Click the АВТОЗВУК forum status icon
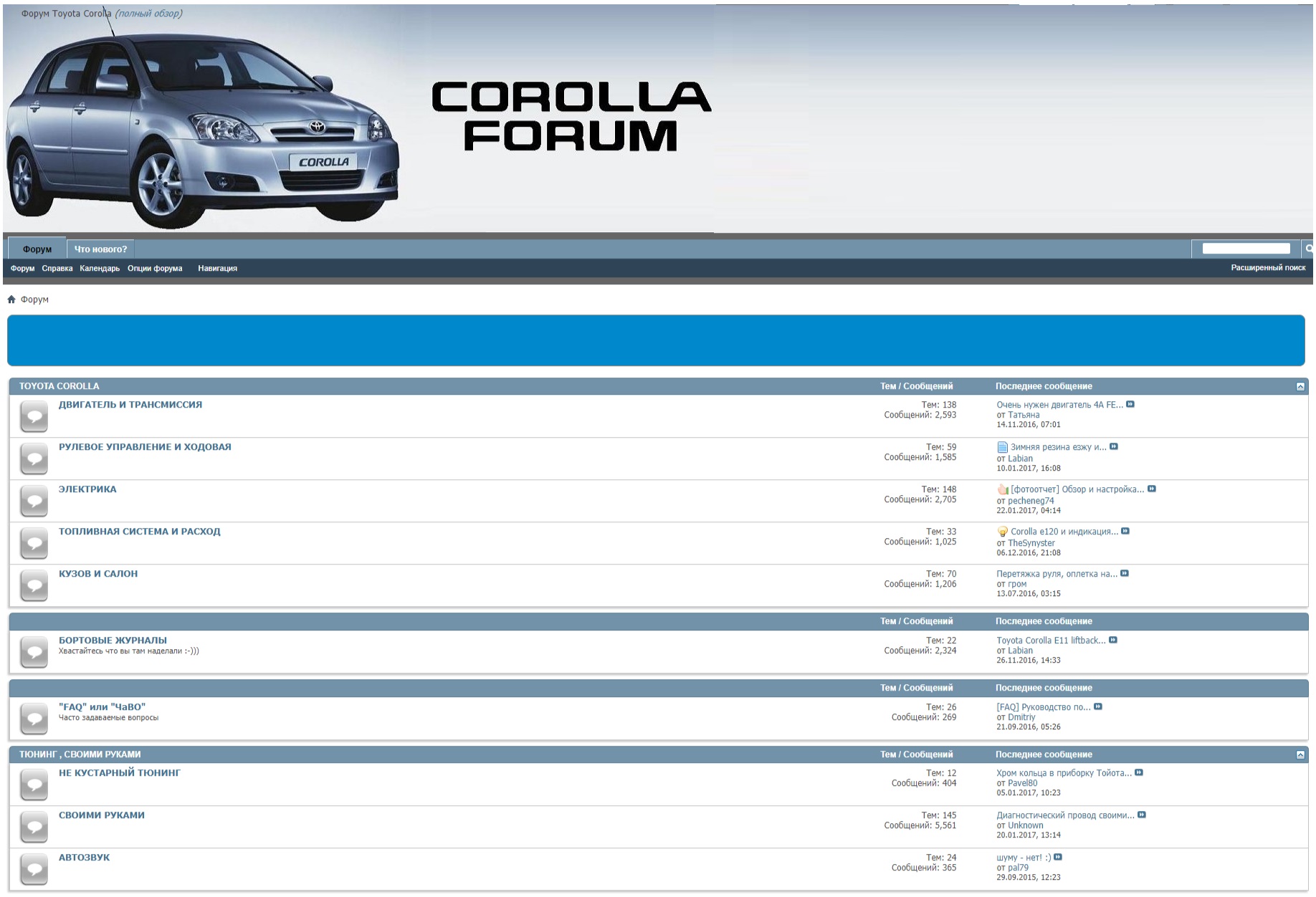The height and width of the screenshot is (897, 1316). click(x=34, y=870)
